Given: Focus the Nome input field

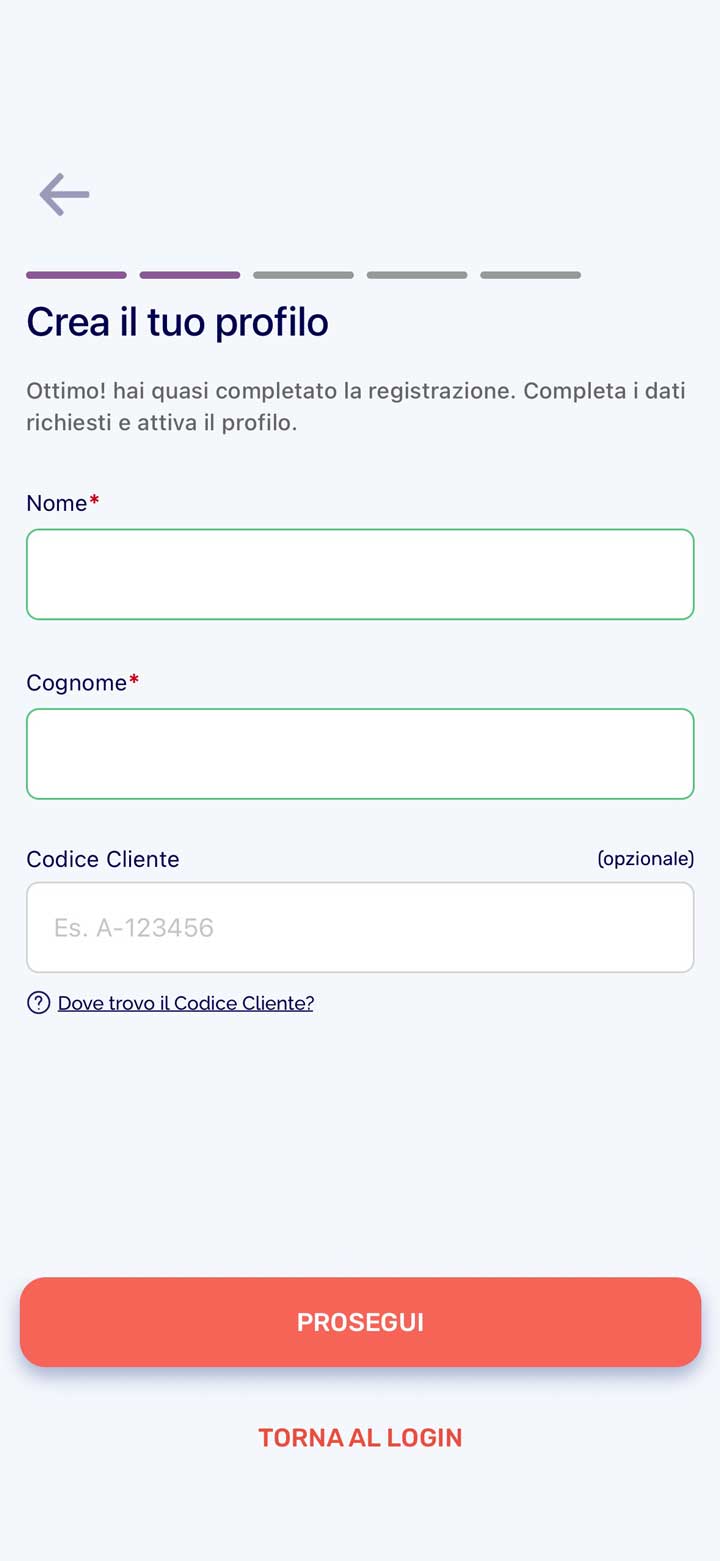Looking at the screenshot, I should (x=360, y=574).
